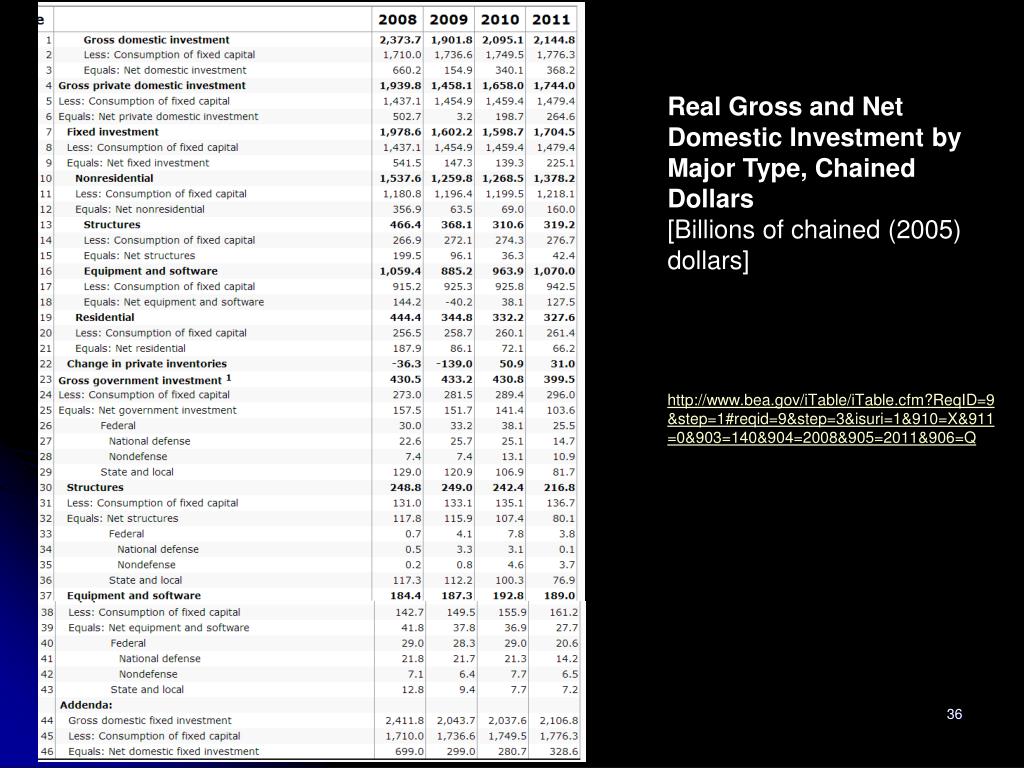Select the Federal label in row 26

pos(118,426)
